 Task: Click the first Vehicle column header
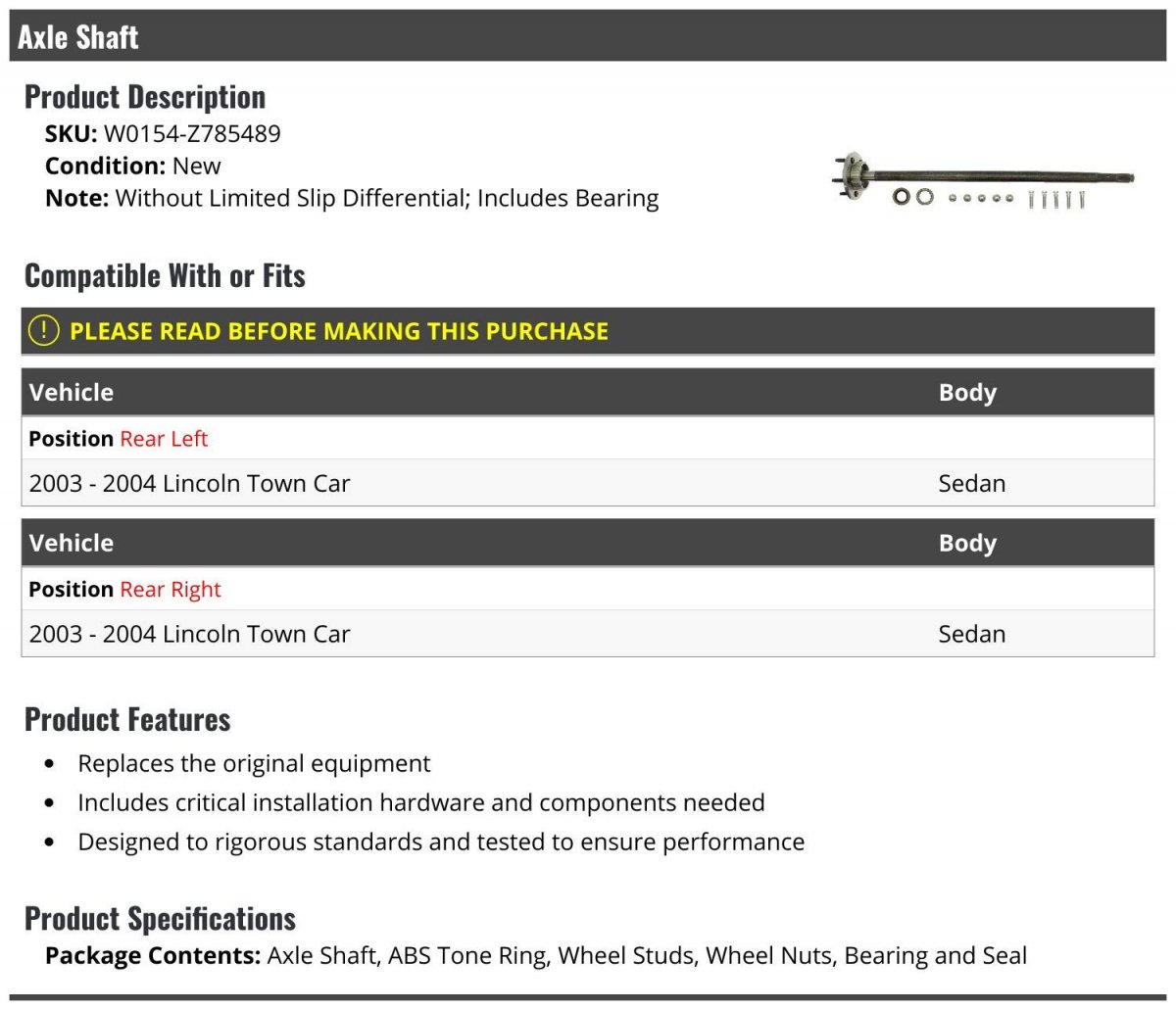[72, 392]
